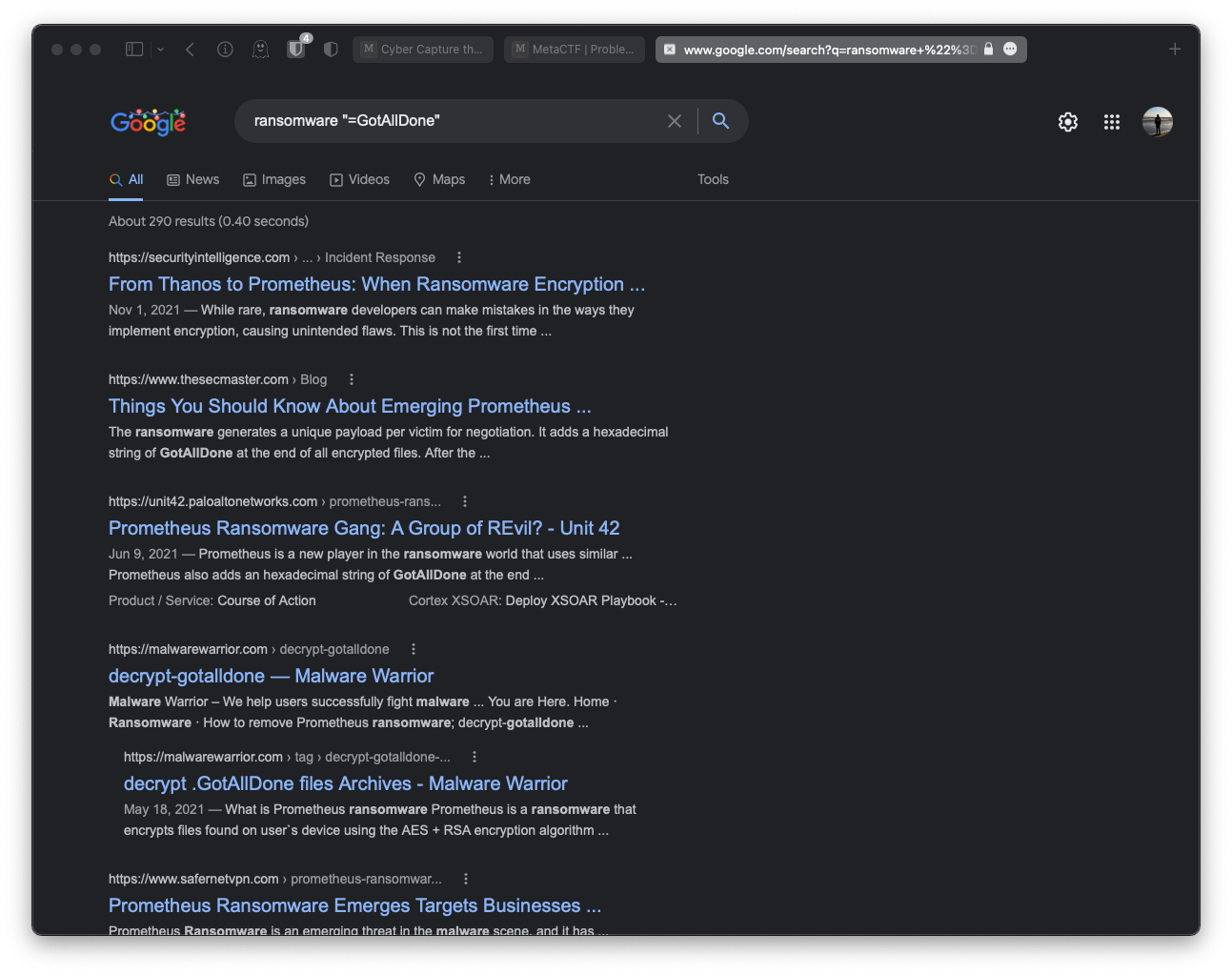
Task: Open decrypt-gotalldone — Malware Warrior link
Action: click(x=272, y=676)
